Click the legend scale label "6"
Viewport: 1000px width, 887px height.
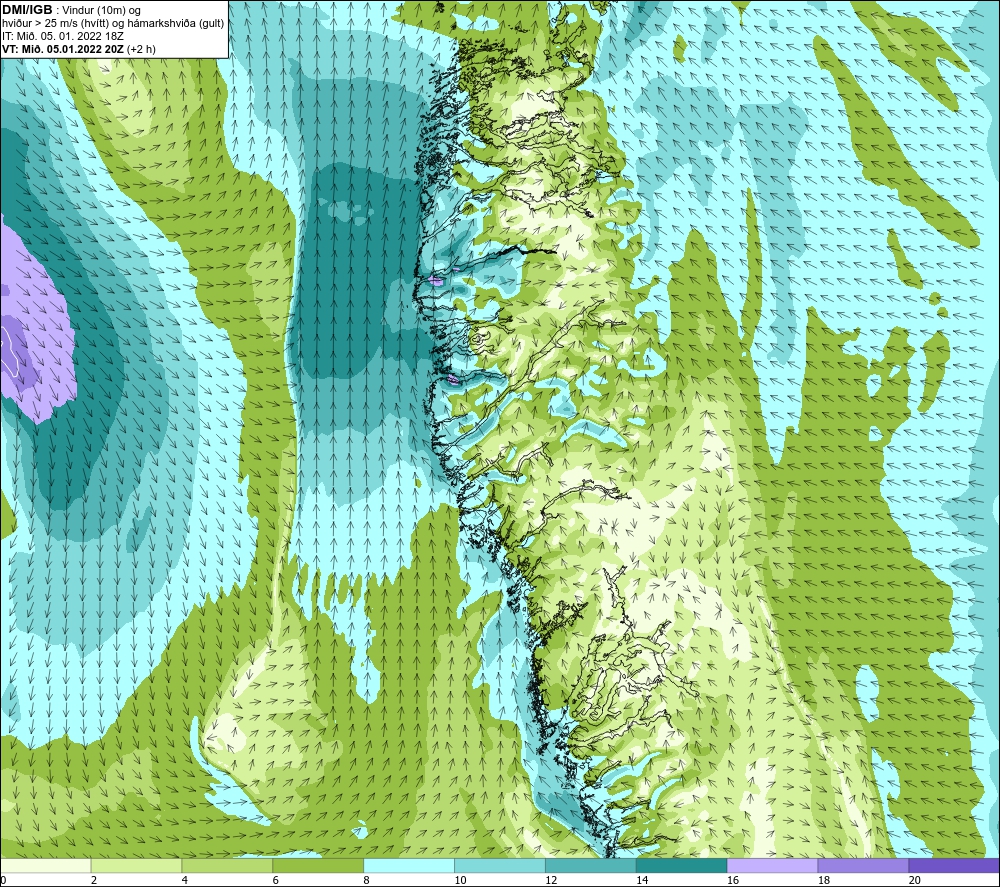coord(276,881)
